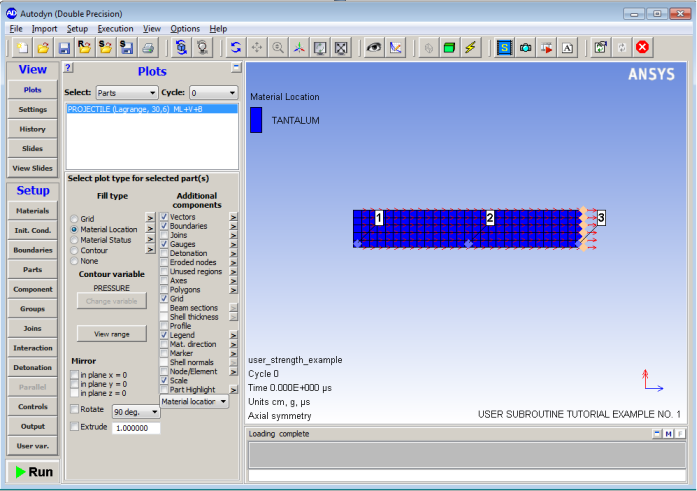Click the red Stop icon in toolbar
This screenshot has height=491, width=697.
(643, 47)
